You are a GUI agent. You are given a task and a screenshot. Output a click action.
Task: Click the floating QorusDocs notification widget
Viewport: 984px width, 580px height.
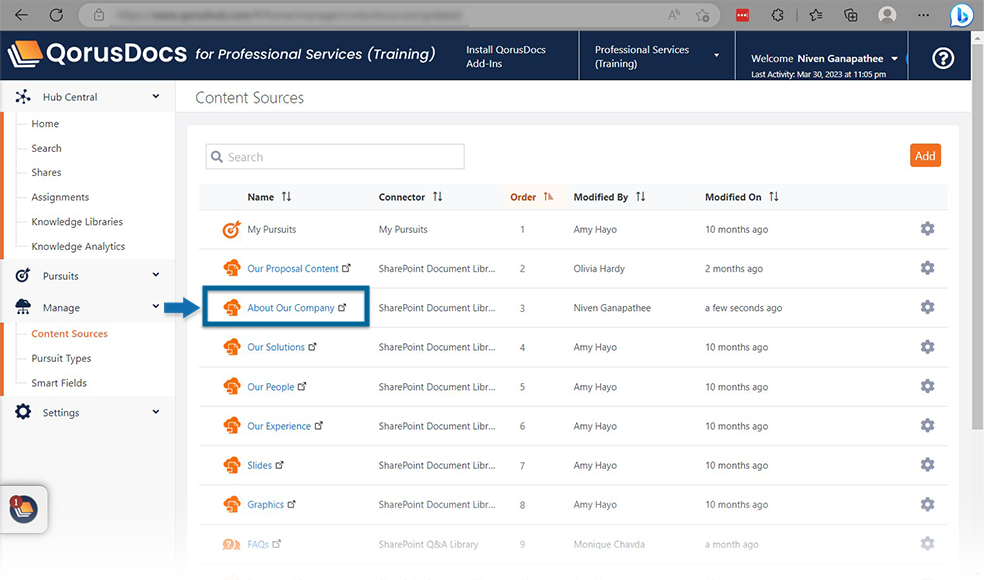[24, 509]
